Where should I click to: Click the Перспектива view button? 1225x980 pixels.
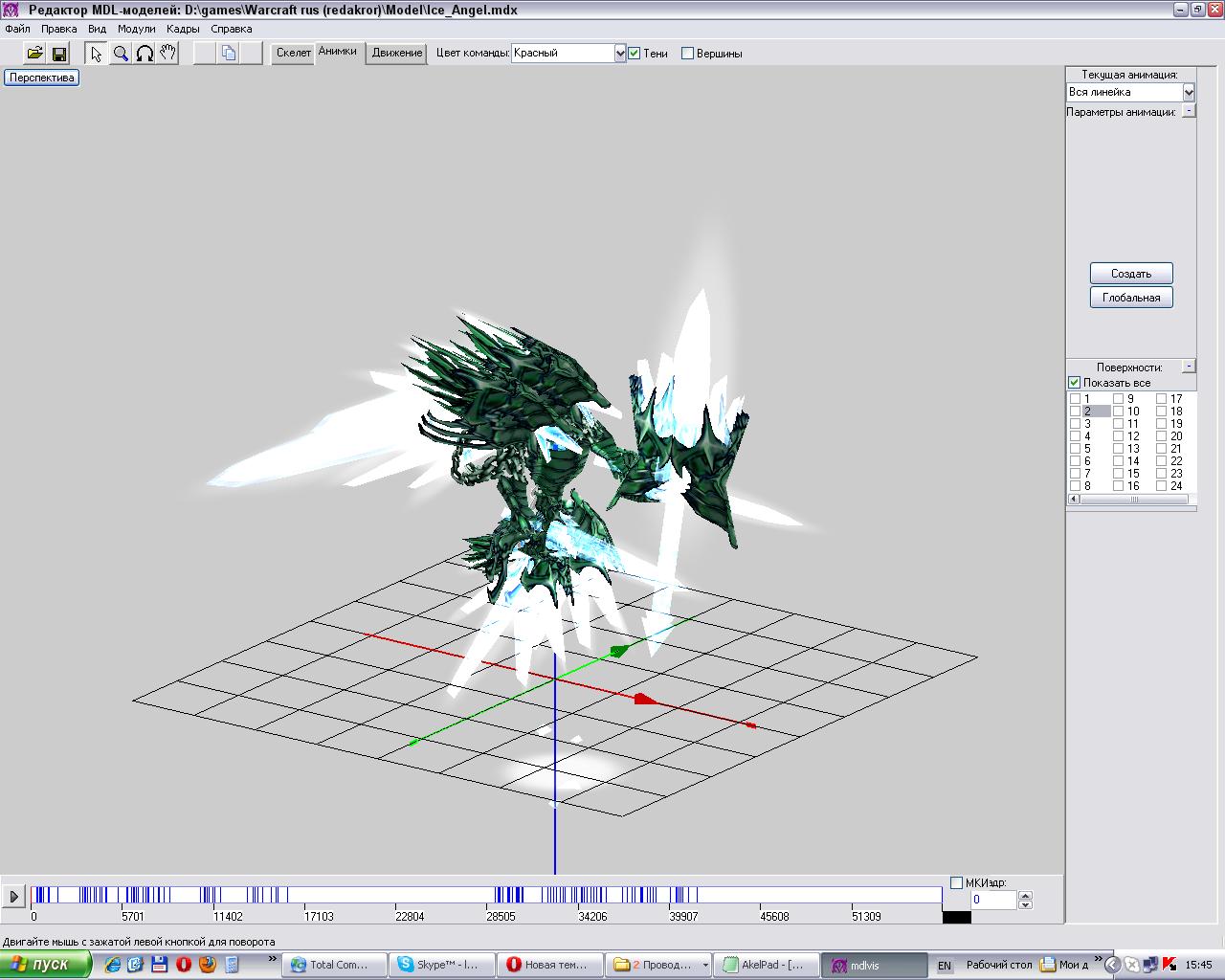pyautogui.click(x=42, y=78)
